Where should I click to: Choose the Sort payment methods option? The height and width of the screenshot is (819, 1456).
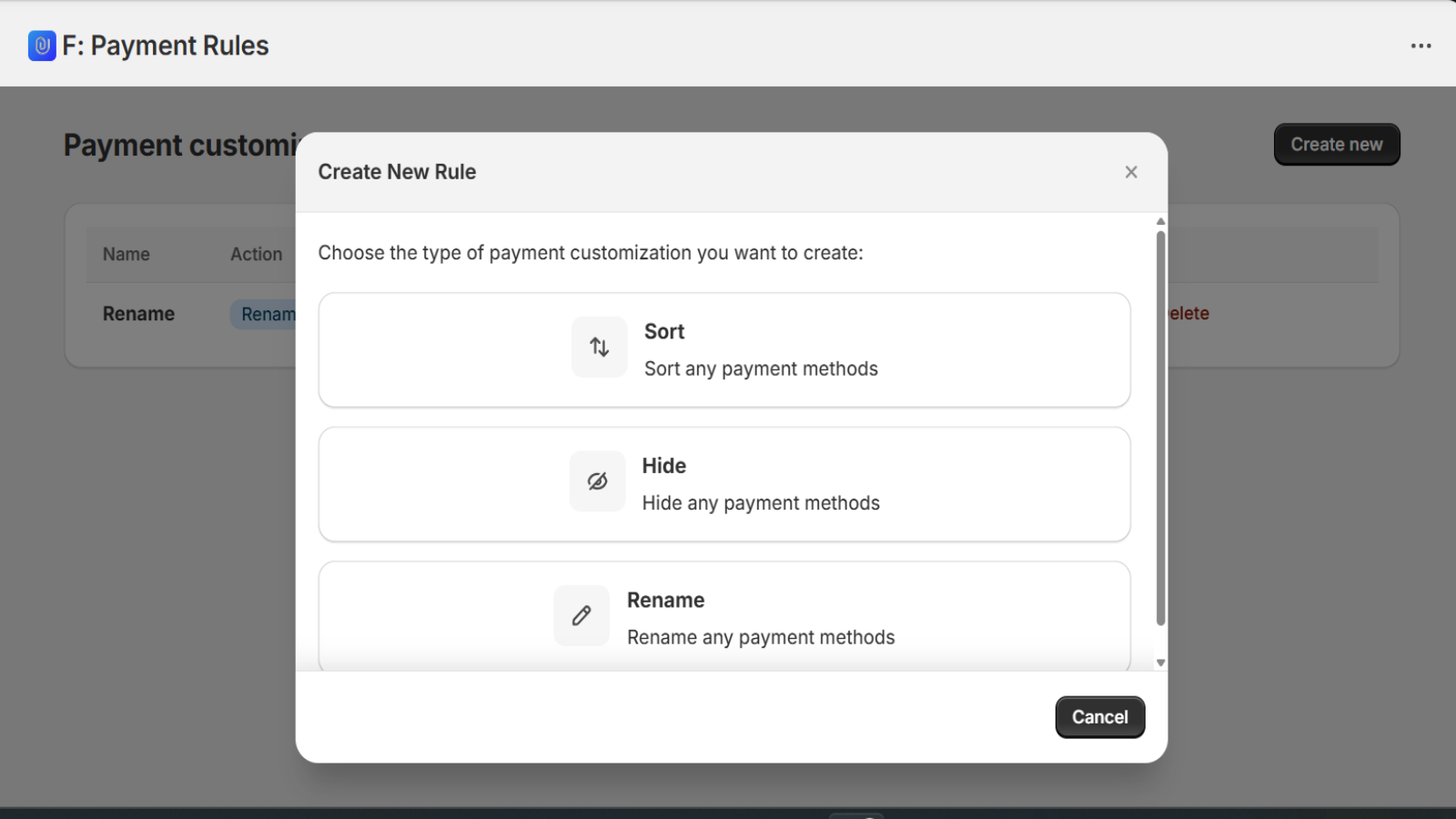tap(723, 349)
